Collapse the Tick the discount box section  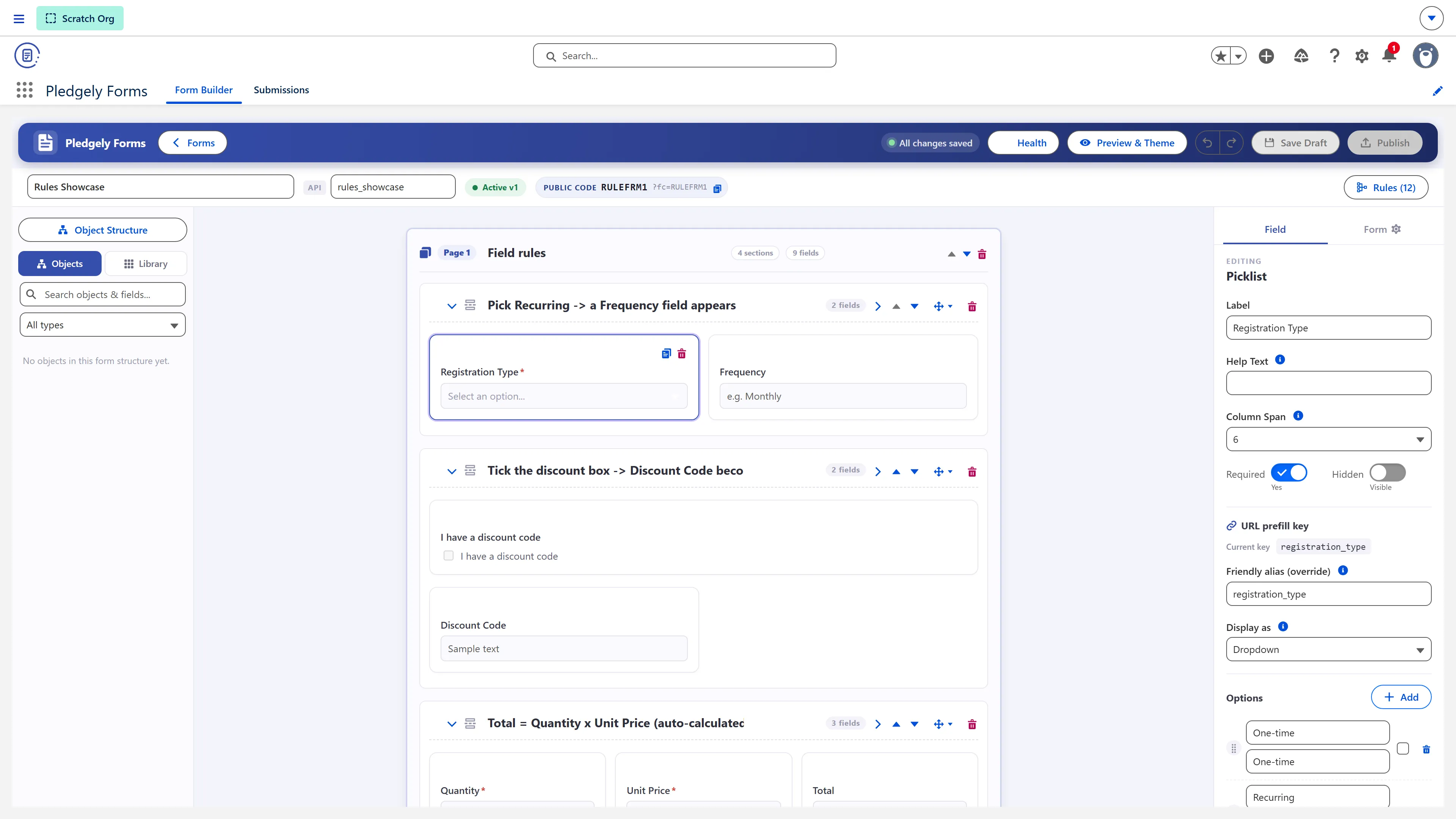tap(451, 472)
